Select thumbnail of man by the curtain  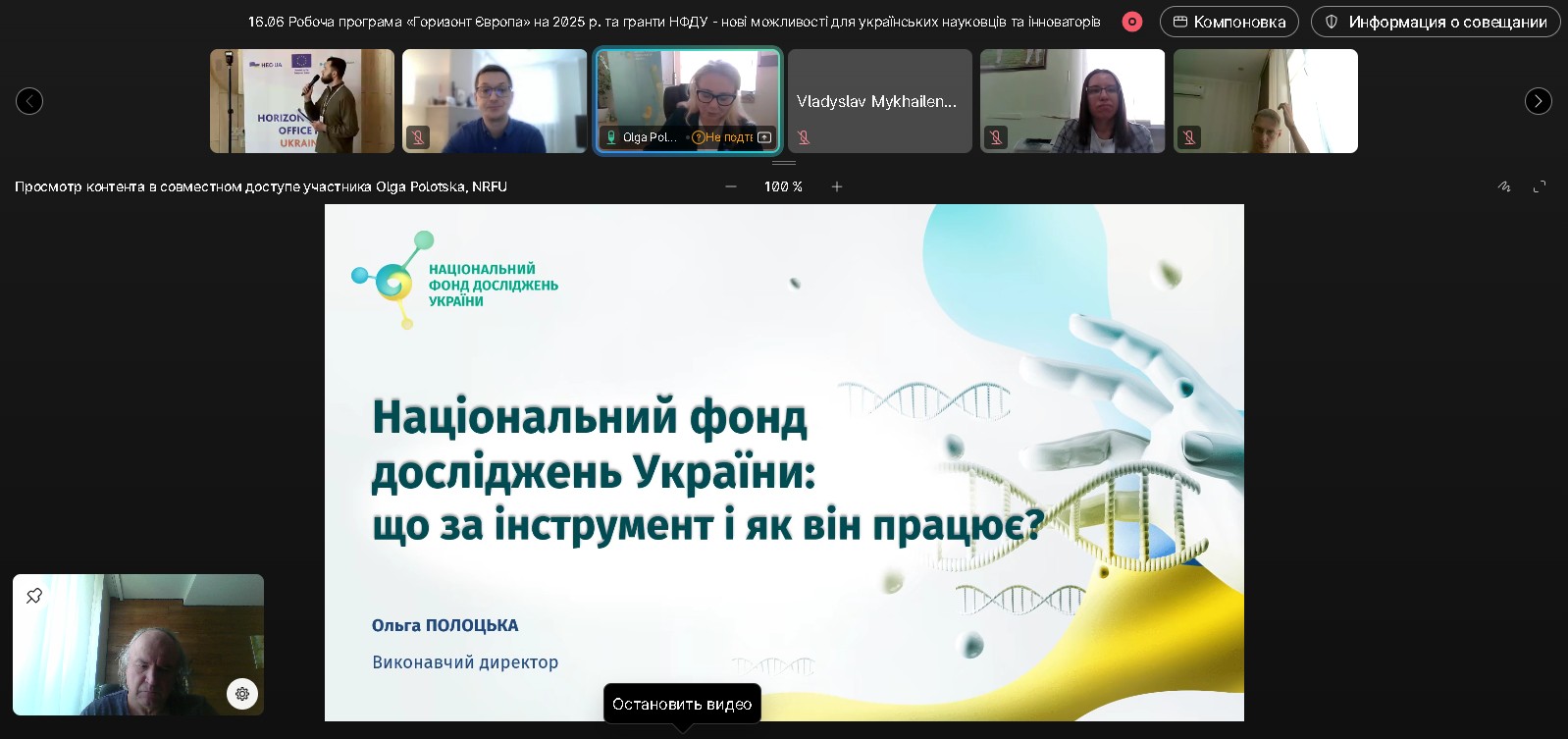click(x=1266, y=101)
